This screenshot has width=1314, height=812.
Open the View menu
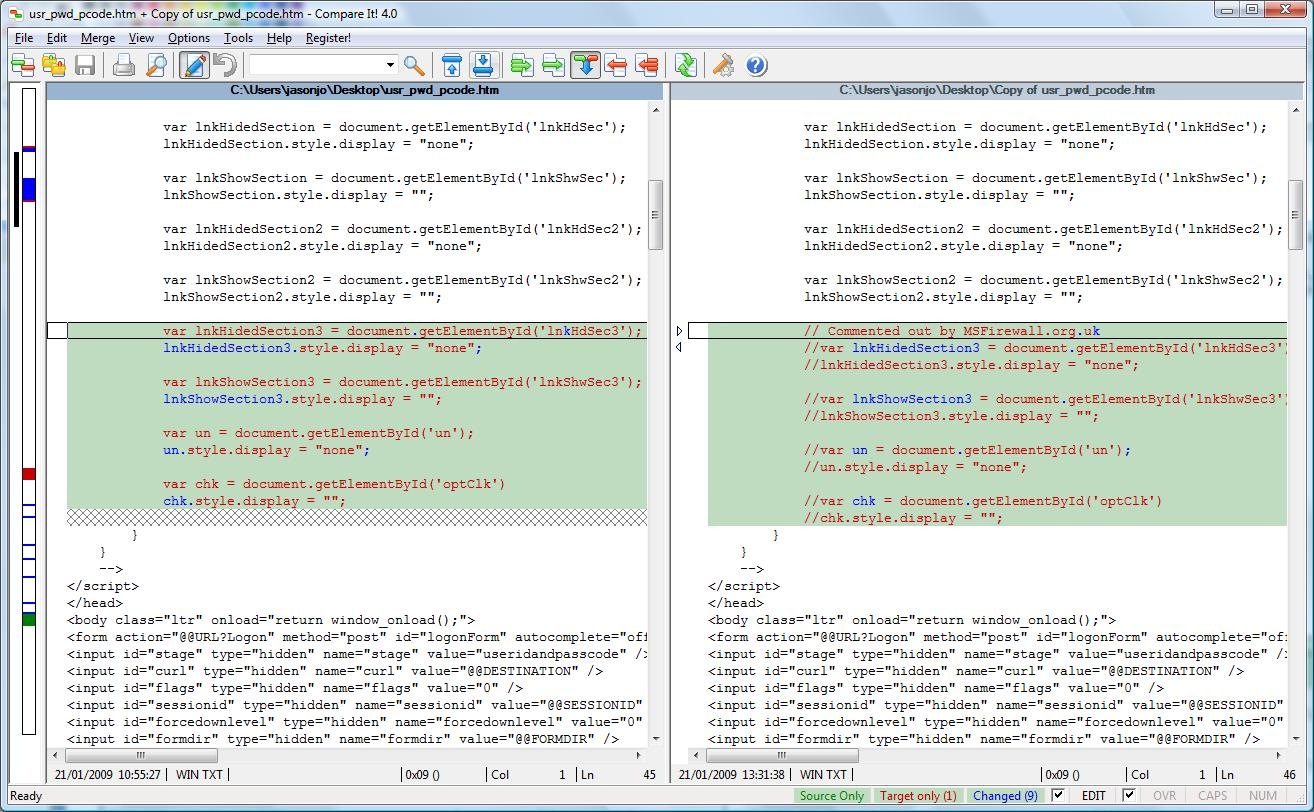tap(141, 38)
